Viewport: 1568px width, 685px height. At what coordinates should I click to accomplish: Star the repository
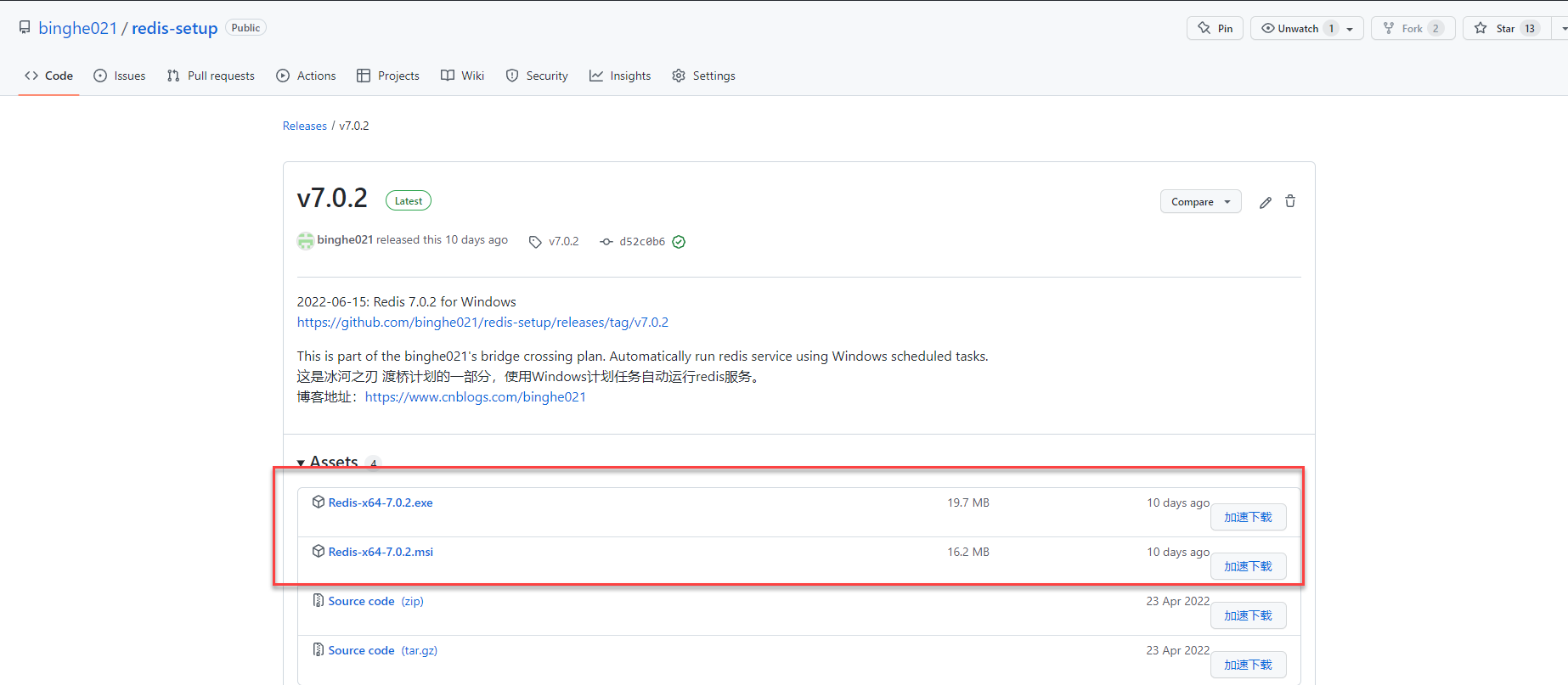click(x=1505, y=28)
